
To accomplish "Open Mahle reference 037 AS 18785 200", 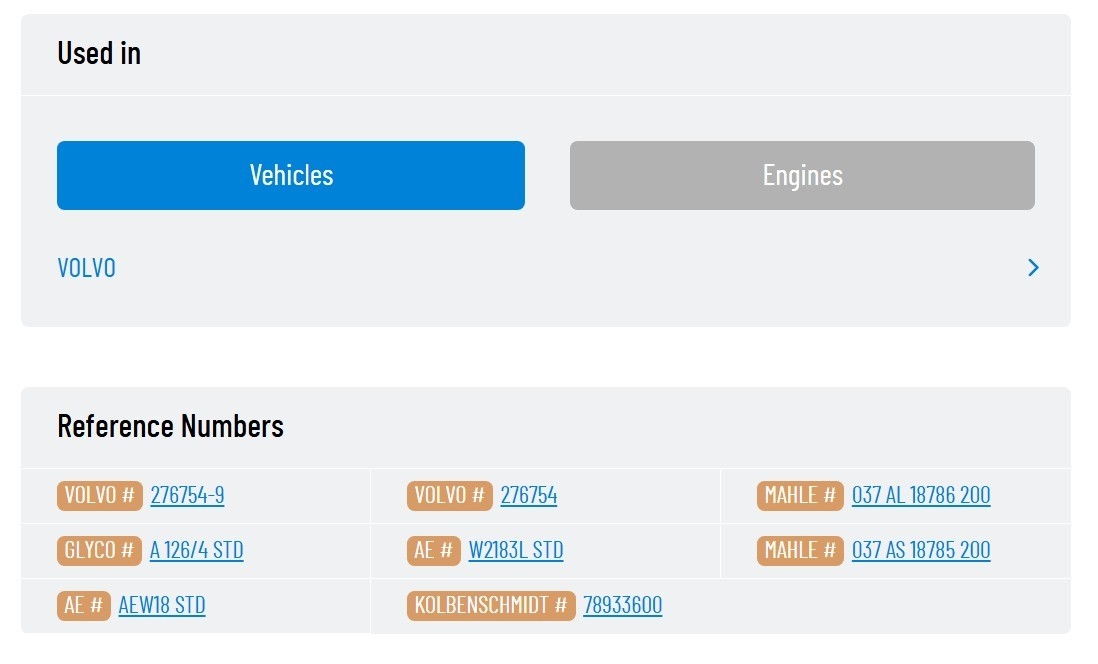I will point(921,551).
